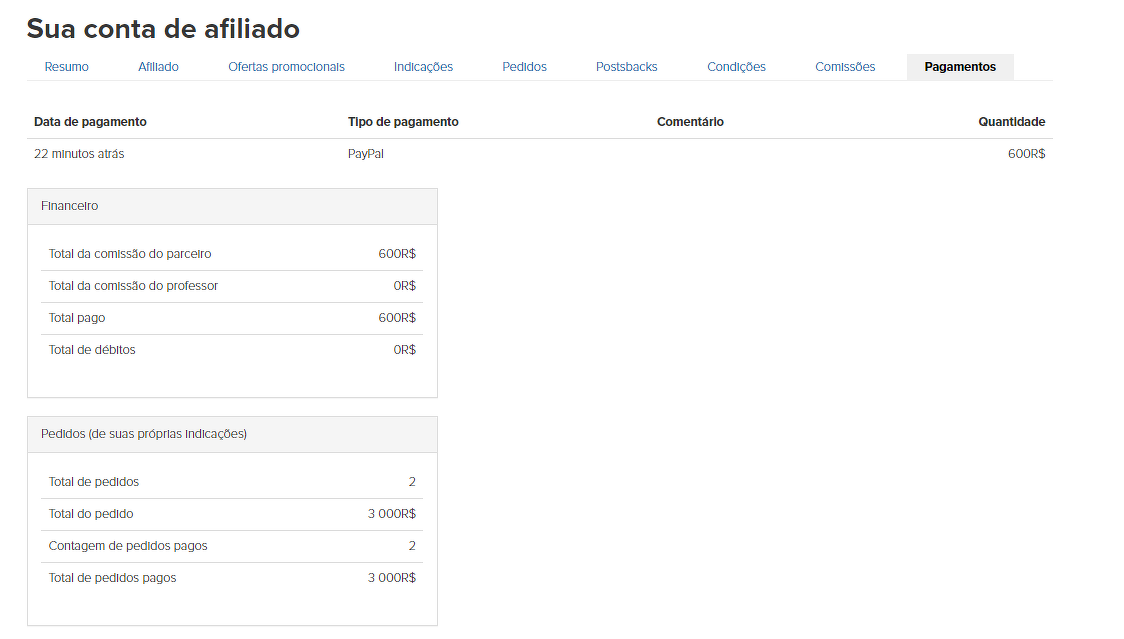Click the Data de pagamento column header

(90, 122)
